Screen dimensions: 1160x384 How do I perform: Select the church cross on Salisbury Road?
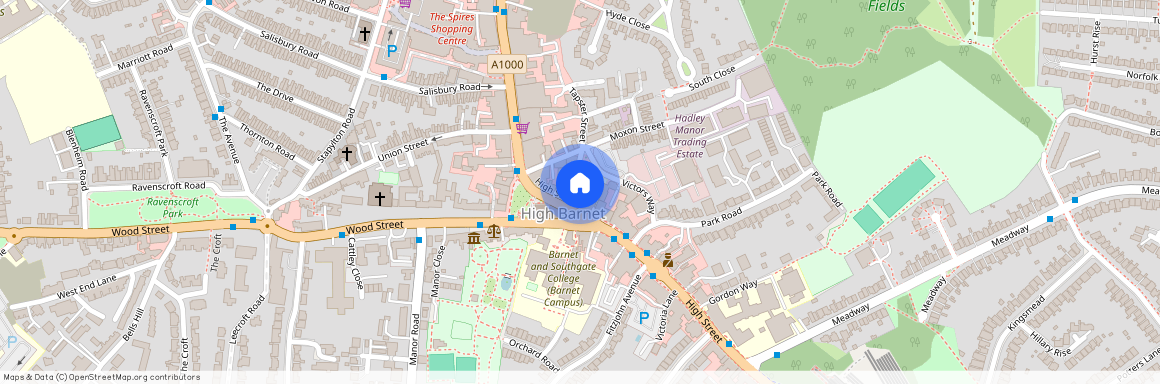coord(364,33)
